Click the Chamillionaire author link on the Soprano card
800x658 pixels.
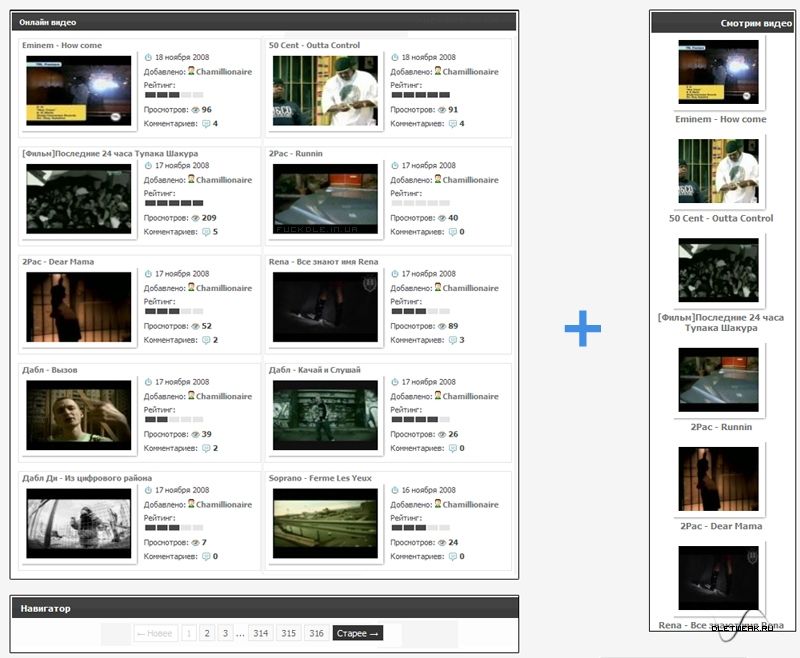tap(470, 504)
